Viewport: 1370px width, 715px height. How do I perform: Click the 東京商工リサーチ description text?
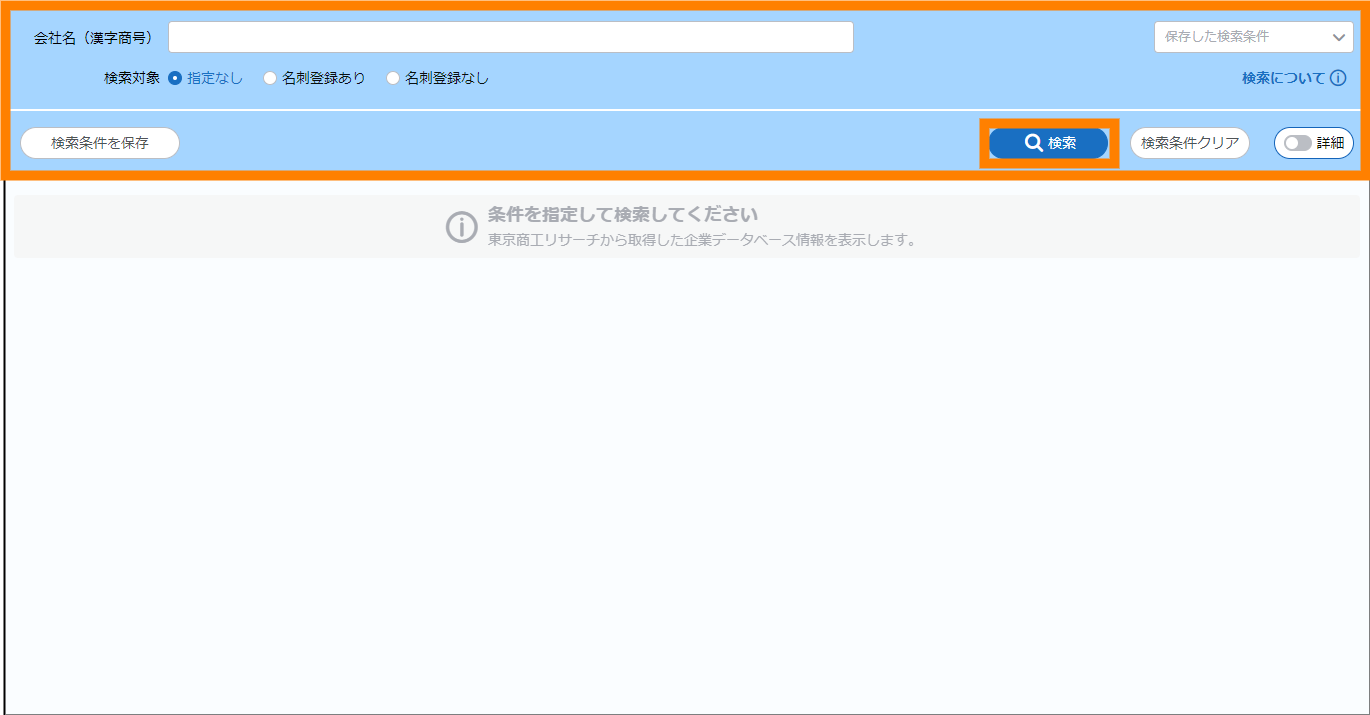coord(702,240)
